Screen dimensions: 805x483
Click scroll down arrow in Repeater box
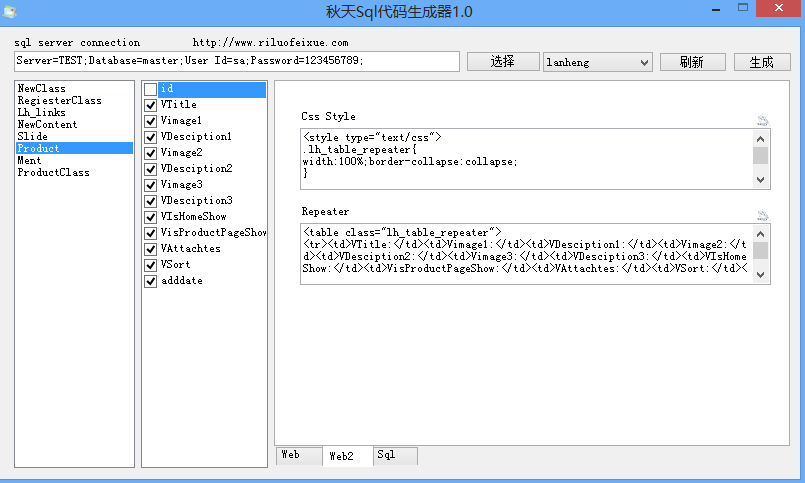point(761,275)
